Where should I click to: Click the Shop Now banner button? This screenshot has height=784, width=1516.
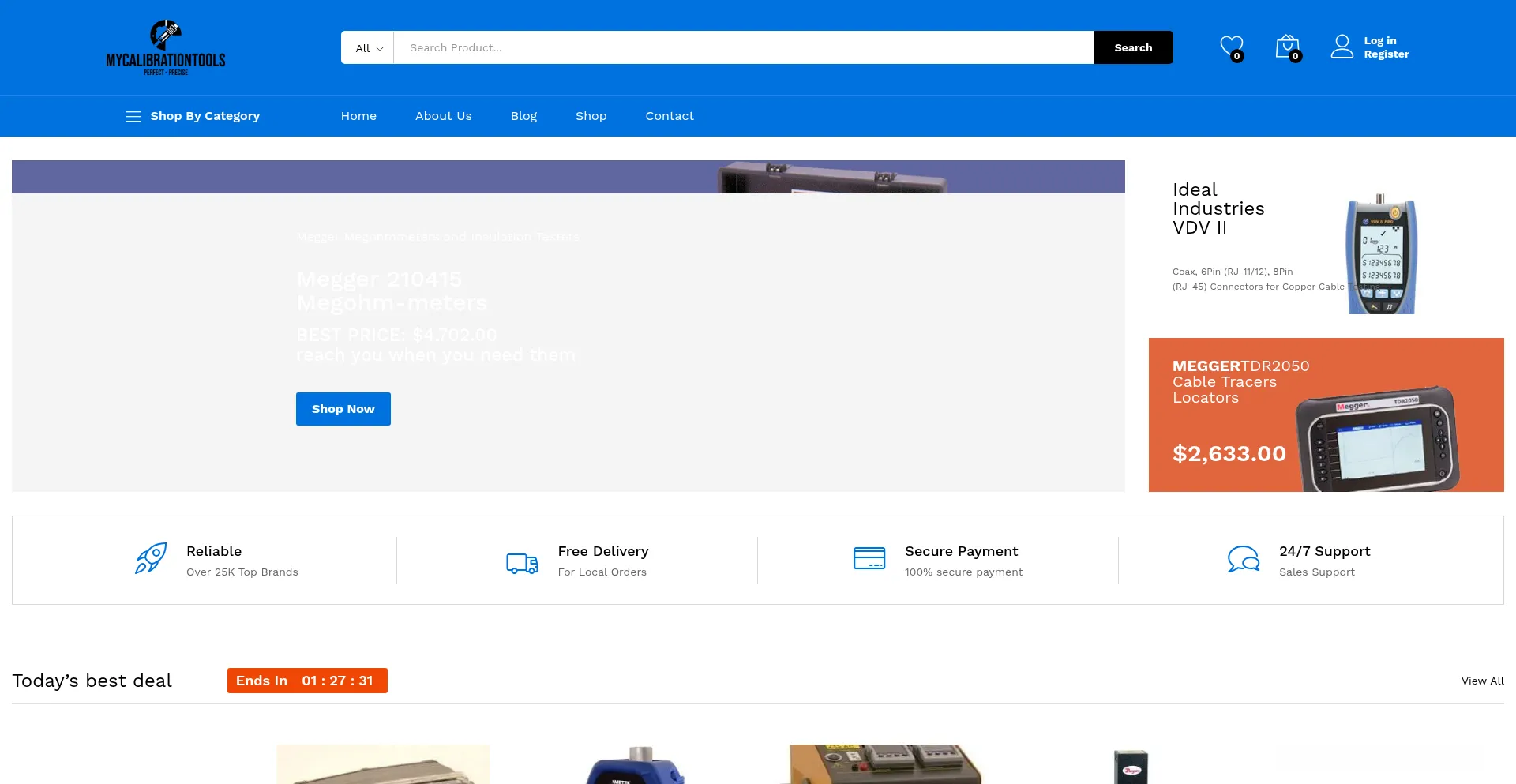coord(343,409)
